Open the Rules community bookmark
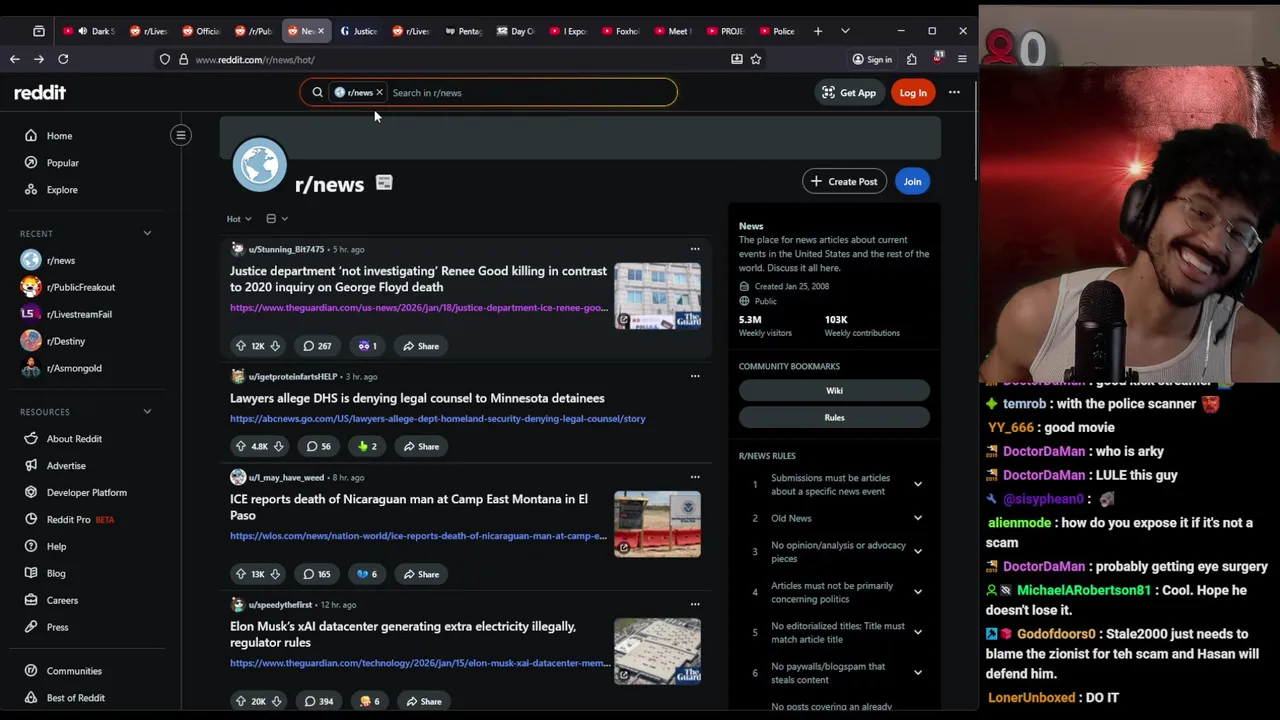This screenshot has width=1280, height=720. (x=834, y=418)
